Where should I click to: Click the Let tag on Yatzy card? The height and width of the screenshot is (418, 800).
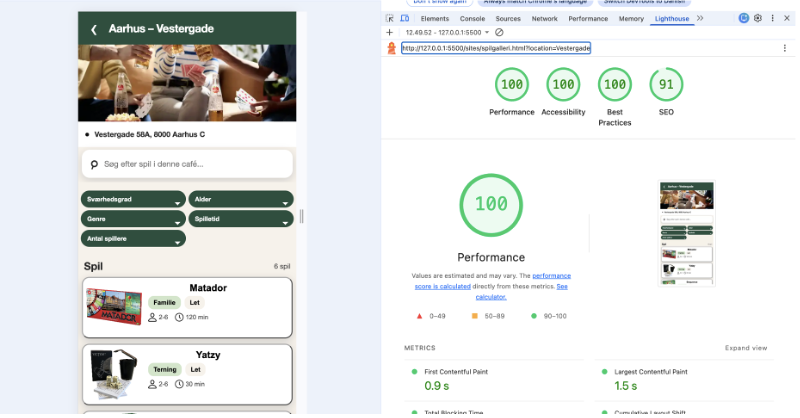195,370
